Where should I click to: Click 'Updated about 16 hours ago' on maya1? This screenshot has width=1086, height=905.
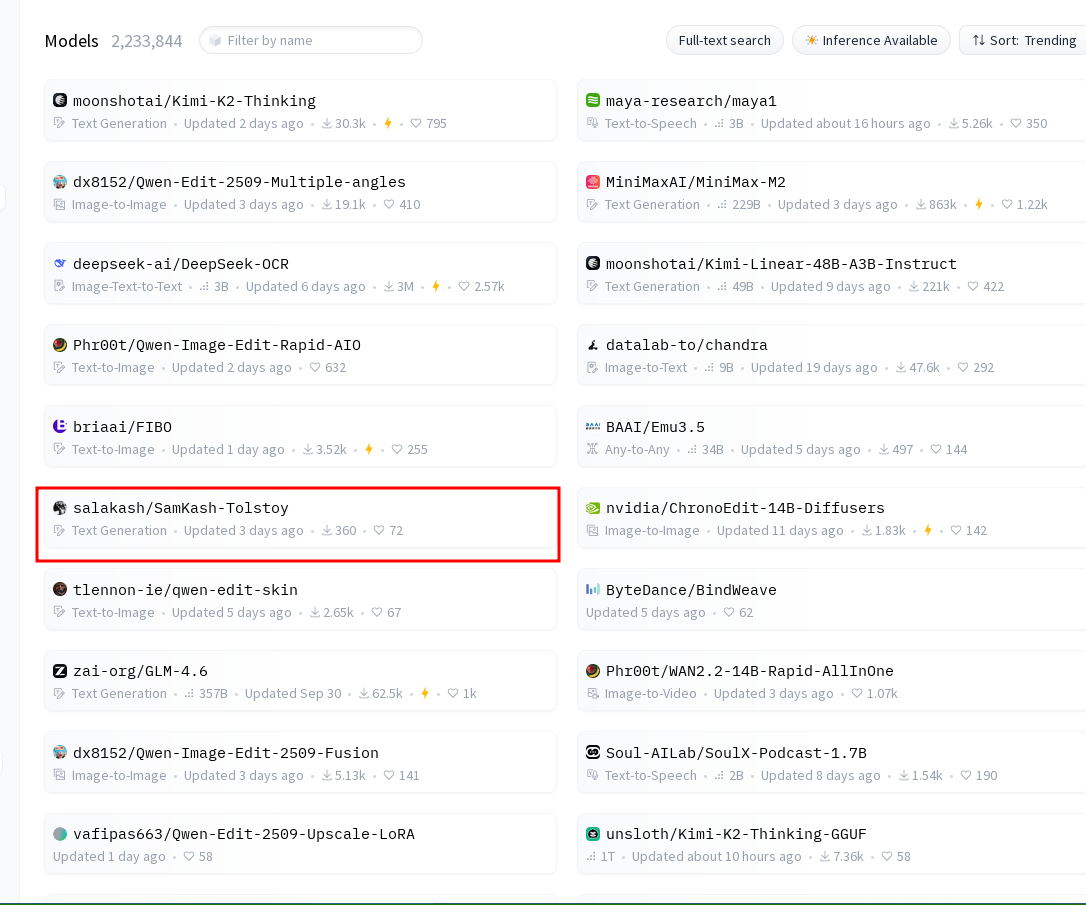[846, 123]
